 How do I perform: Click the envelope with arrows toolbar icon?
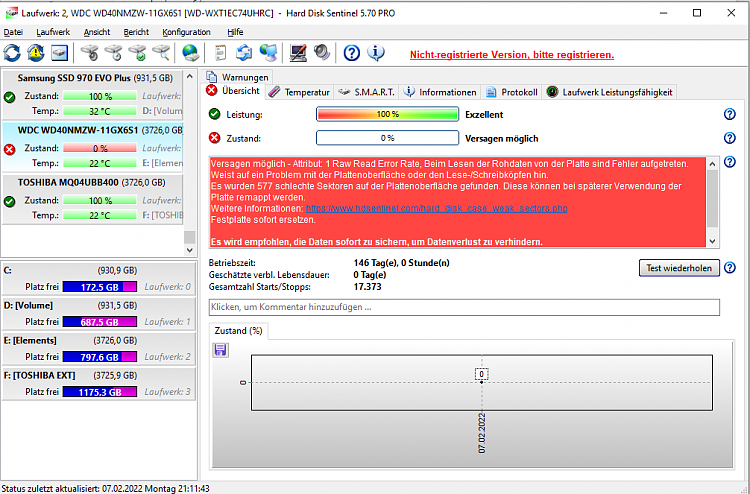pos(244,53)
